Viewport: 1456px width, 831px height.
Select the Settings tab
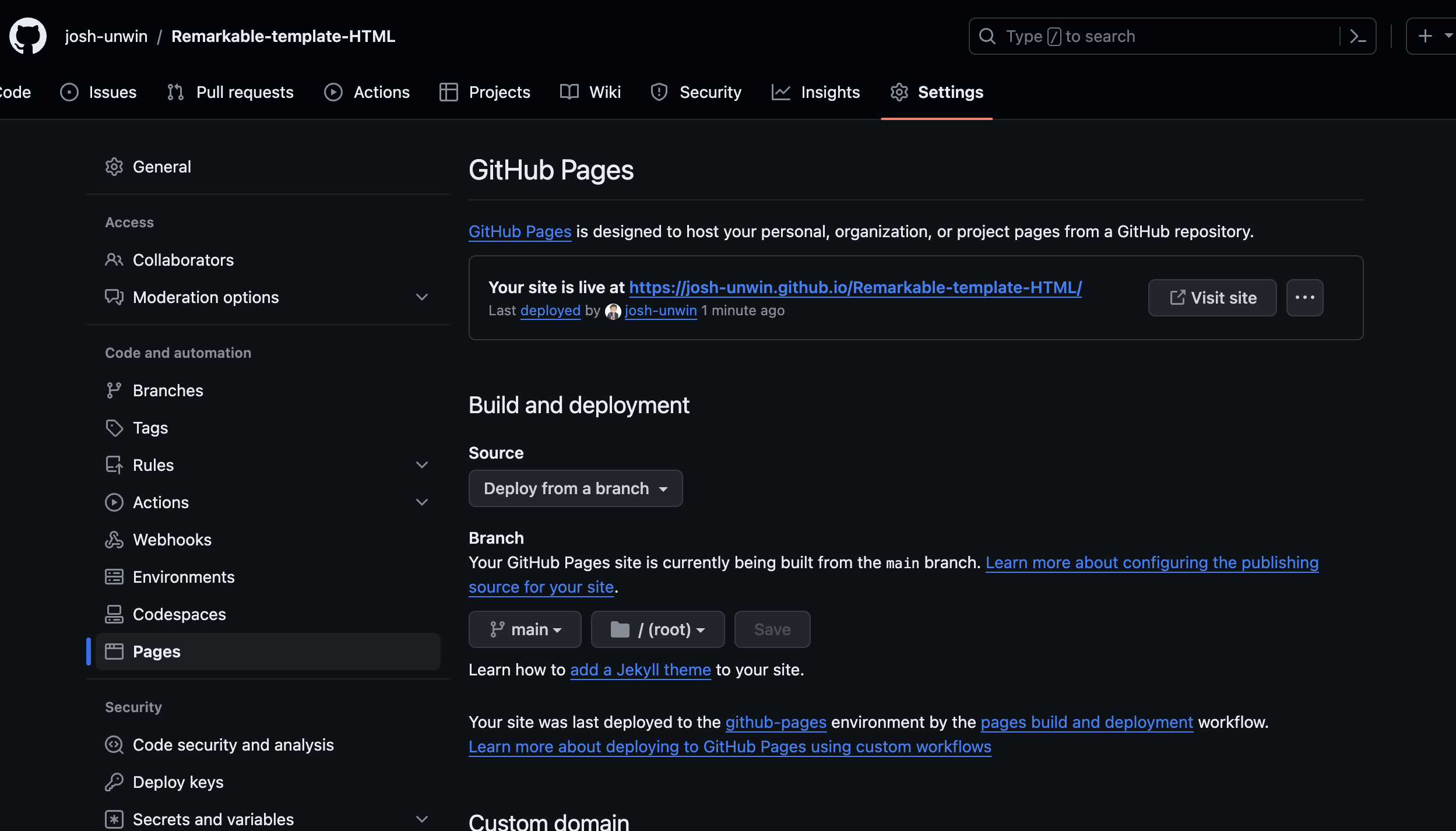[x=937, y=92]
